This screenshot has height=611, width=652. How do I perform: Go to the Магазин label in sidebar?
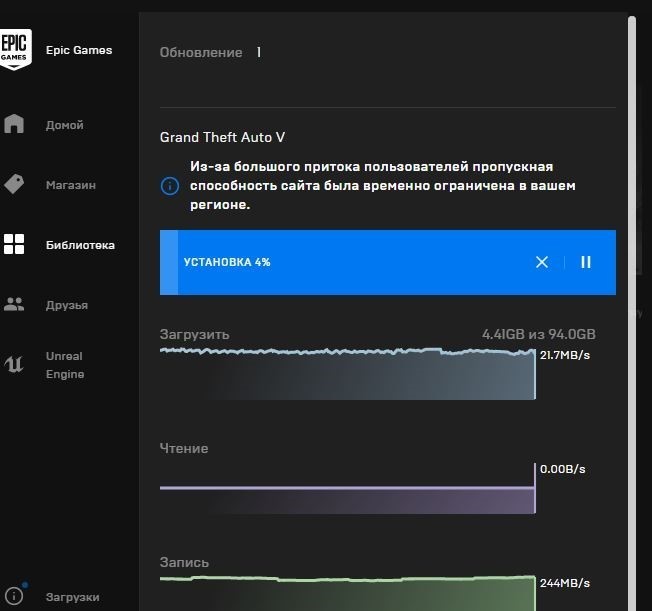pyautogui.click(x=71, y=185)
